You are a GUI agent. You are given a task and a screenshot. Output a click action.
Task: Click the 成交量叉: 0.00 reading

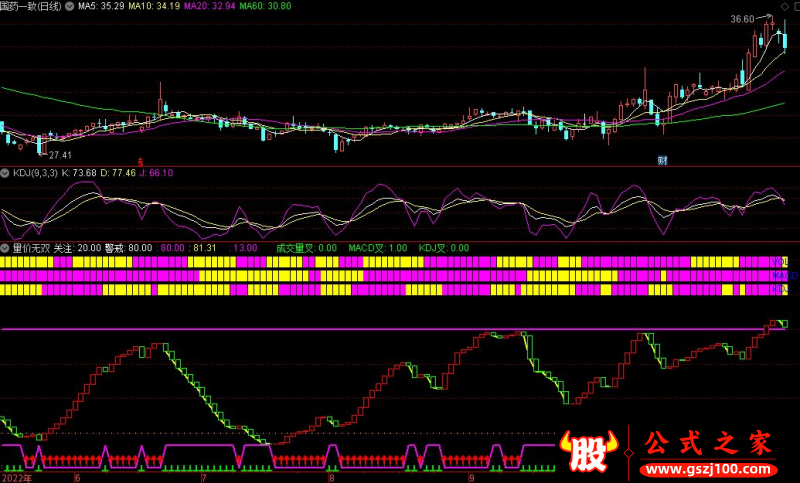(306, 248)
